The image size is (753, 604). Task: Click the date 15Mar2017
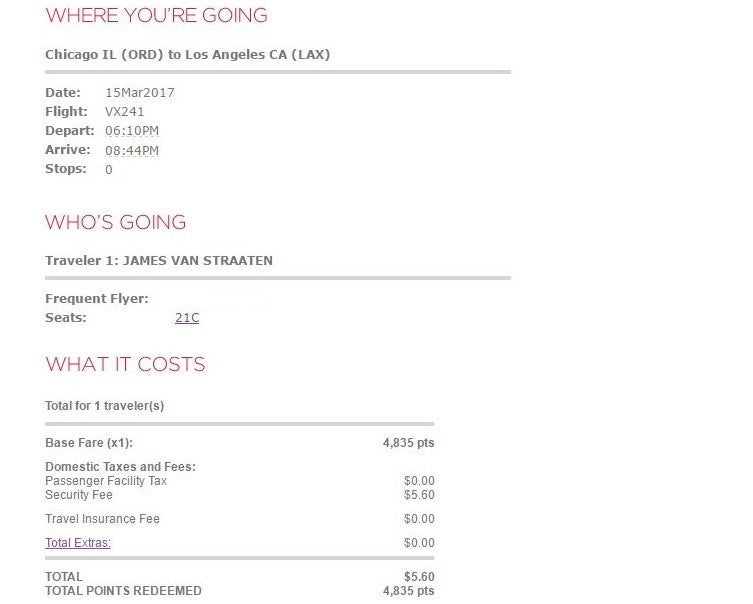click(139, 93)
